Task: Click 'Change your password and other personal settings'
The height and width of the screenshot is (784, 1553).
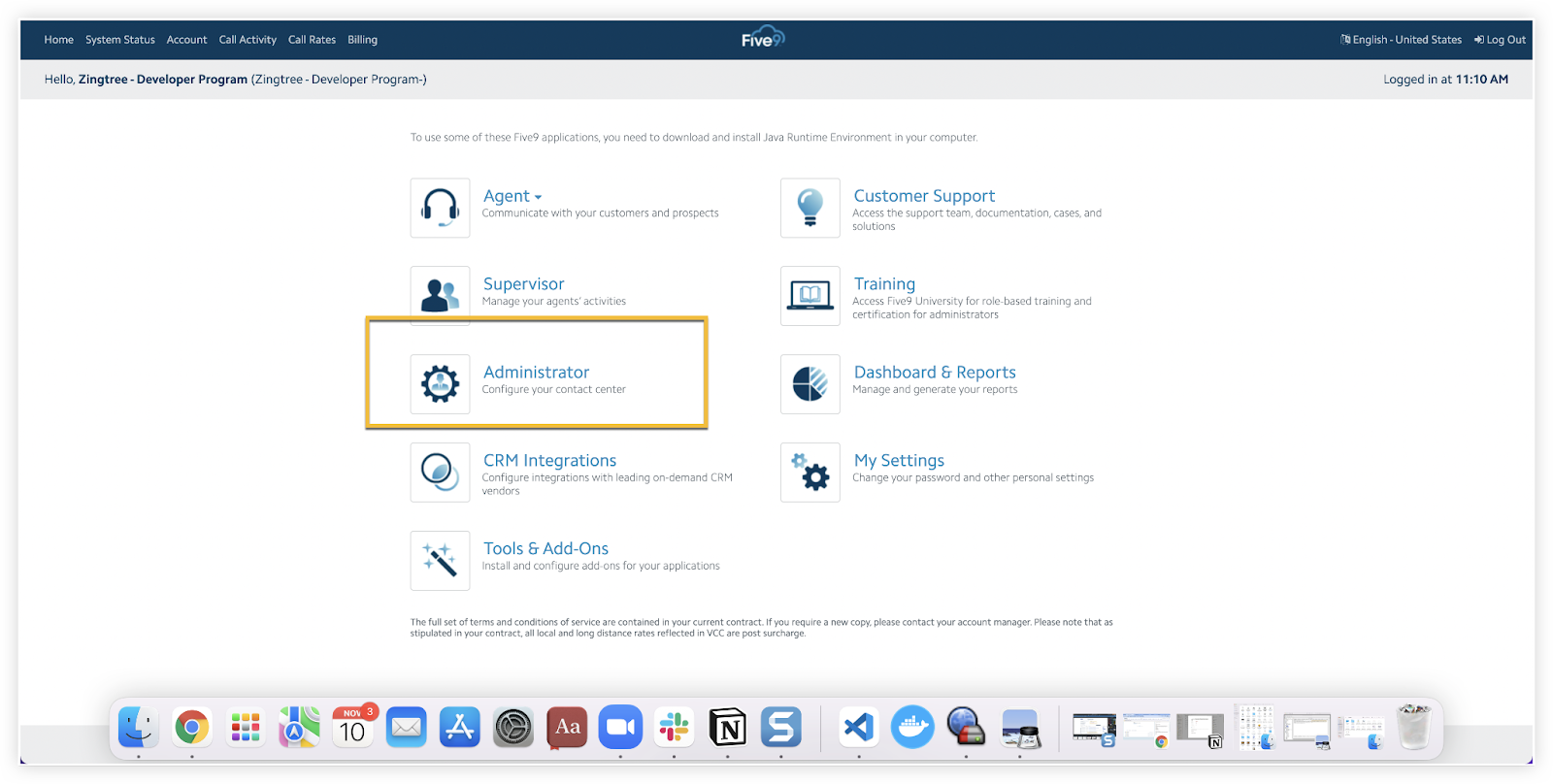Action: click(973, 478)
